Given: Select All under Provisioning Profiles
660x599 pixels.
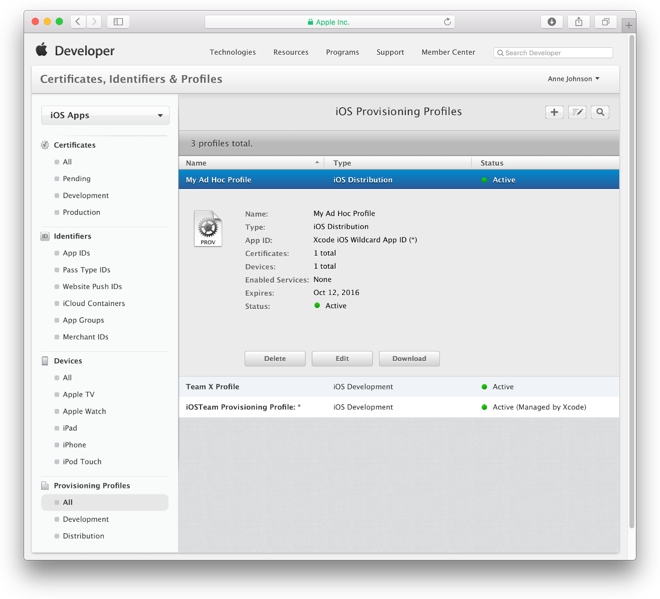Looking at the screenshot, I should tap(105, 502).
